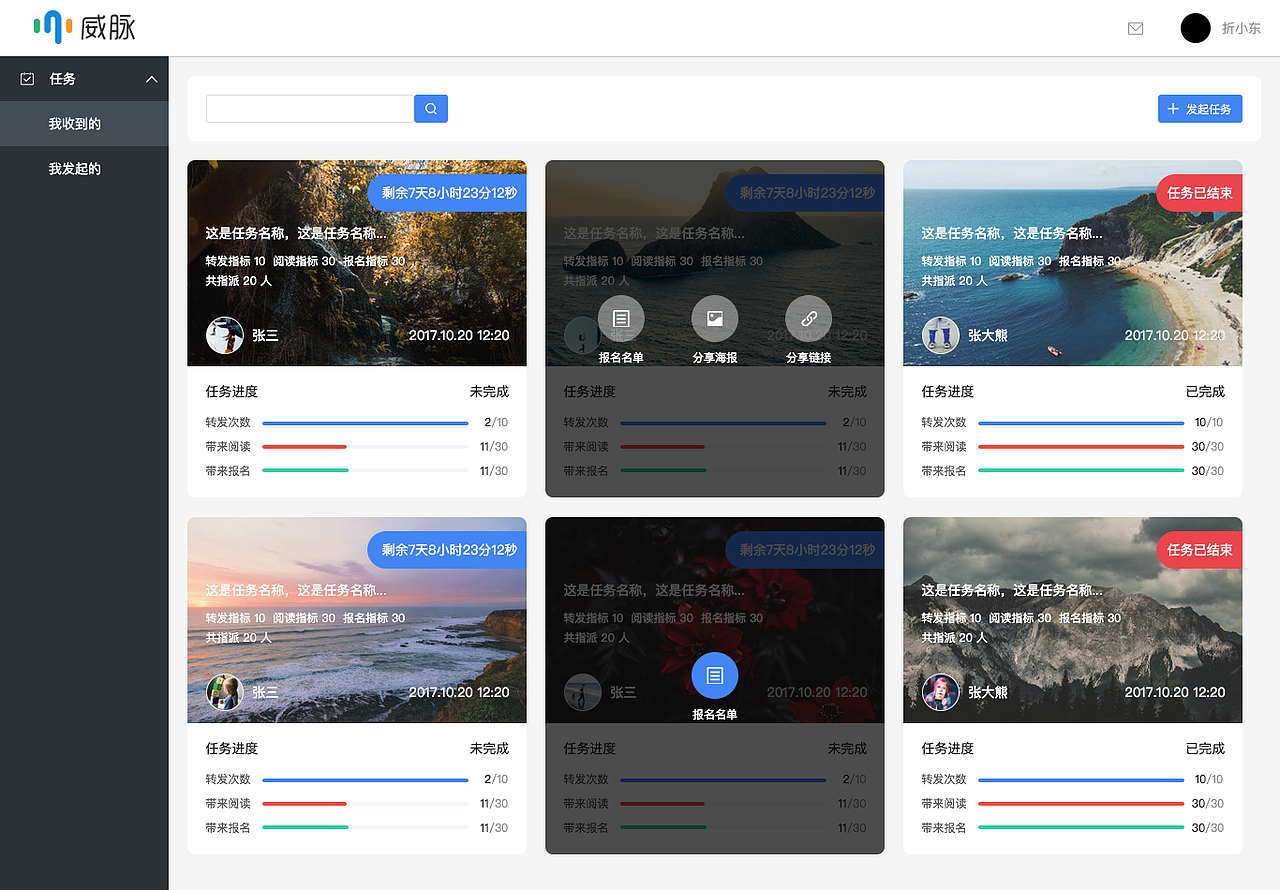Click 带来阅读 progress bar under beach card
The image size is (1280, 890).
click(x=1081, y=447)
